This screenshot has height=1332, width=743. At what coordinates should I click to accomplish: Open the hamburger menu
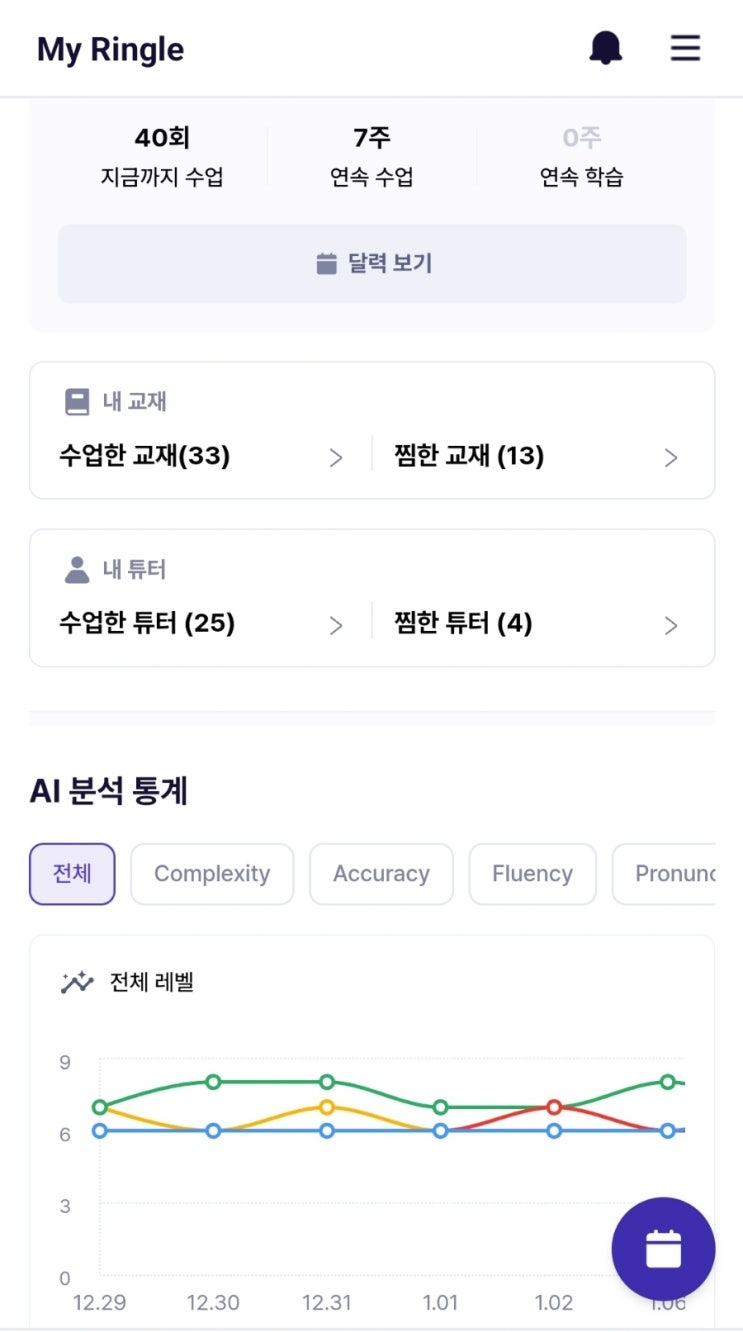[685, 48]
